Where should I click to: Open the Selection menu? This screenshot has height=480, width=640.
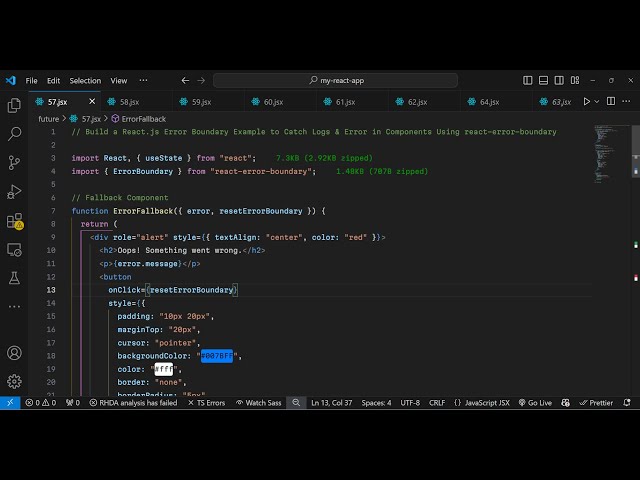85,80
